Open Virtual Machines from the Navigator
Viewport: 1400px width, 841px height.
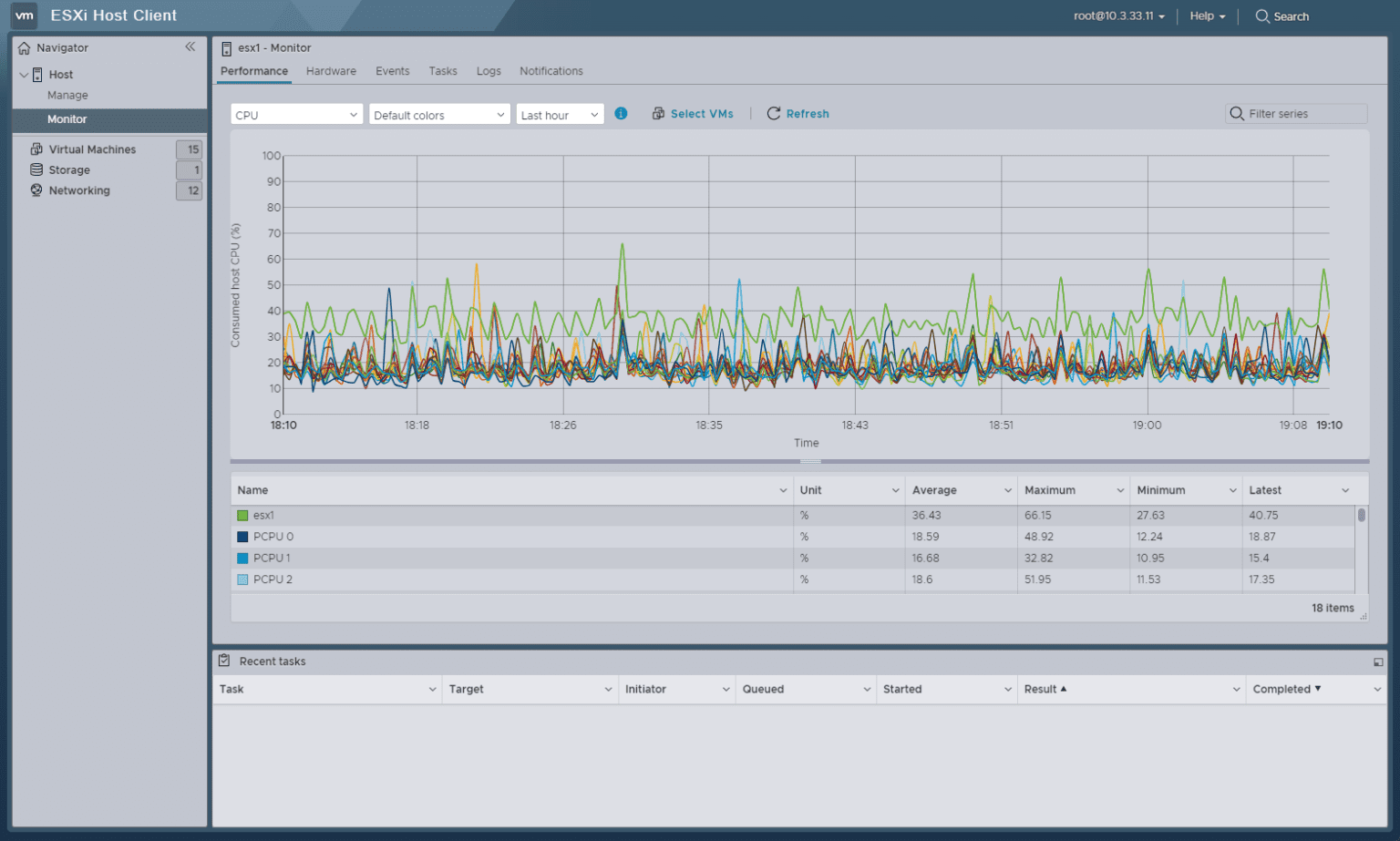coord(93,149)
